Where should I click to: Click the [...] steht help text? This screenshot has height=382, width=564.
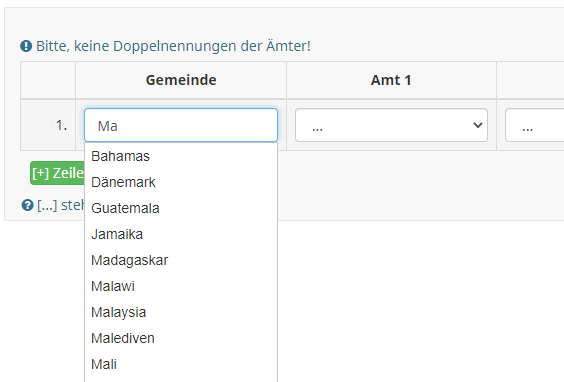(60, 205)
